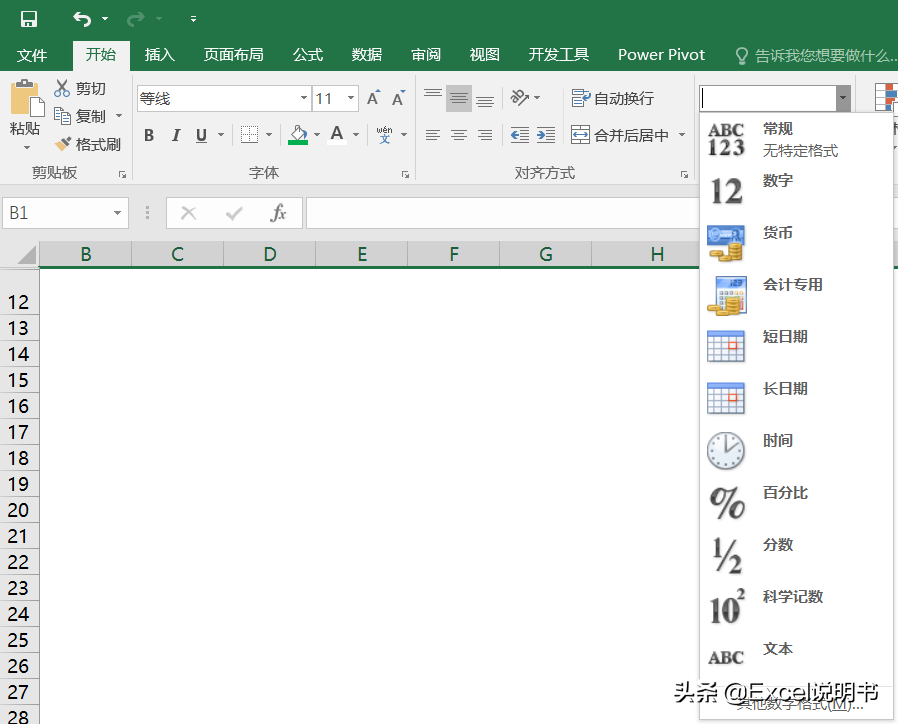Click the 格式刷 format painter
The width and height of the screenshot is (898, 724).
coord(88,144)
